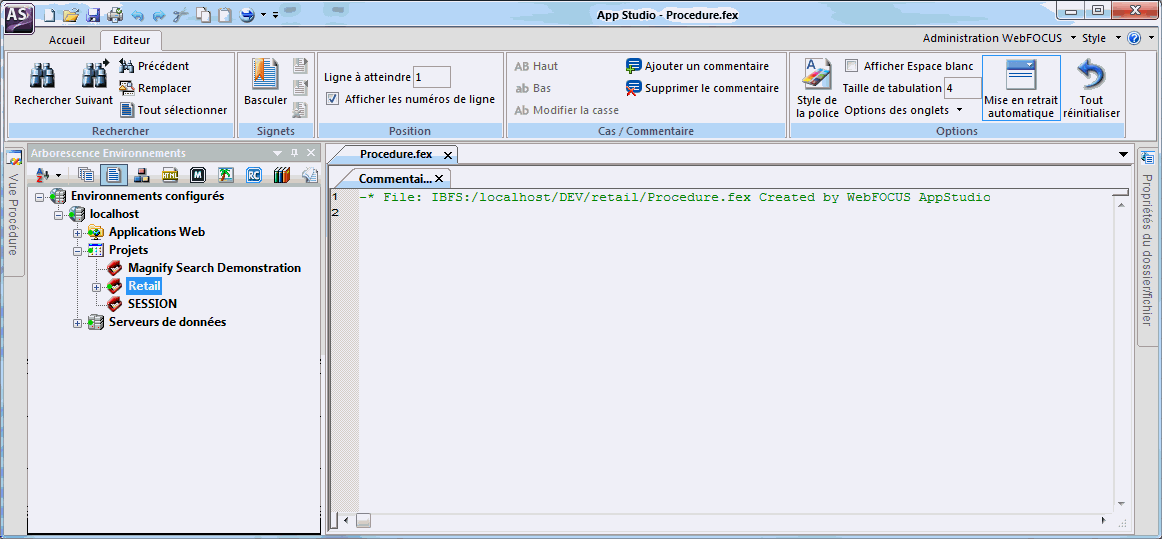Click the palm tree image filter icon
The height and width of the screenshot is (539, 1162).
coord(226,175)
